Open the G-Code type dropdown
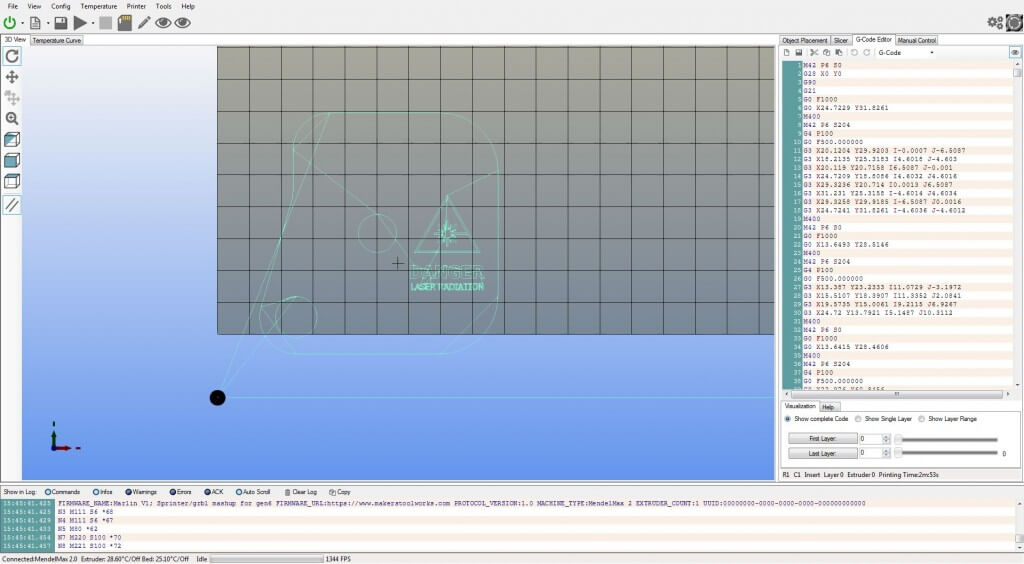 pos(905,52)
